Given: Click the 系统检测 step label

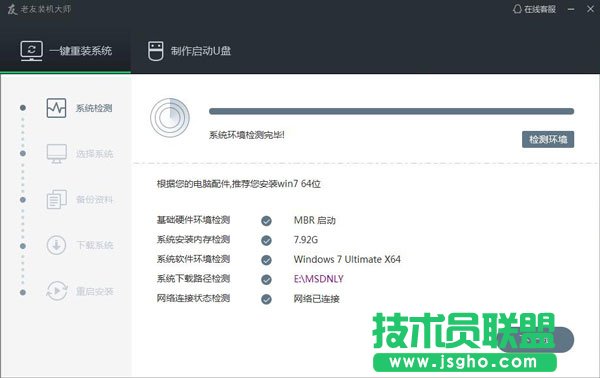Looking at the screenshot, I should click(x=94, y=108).
